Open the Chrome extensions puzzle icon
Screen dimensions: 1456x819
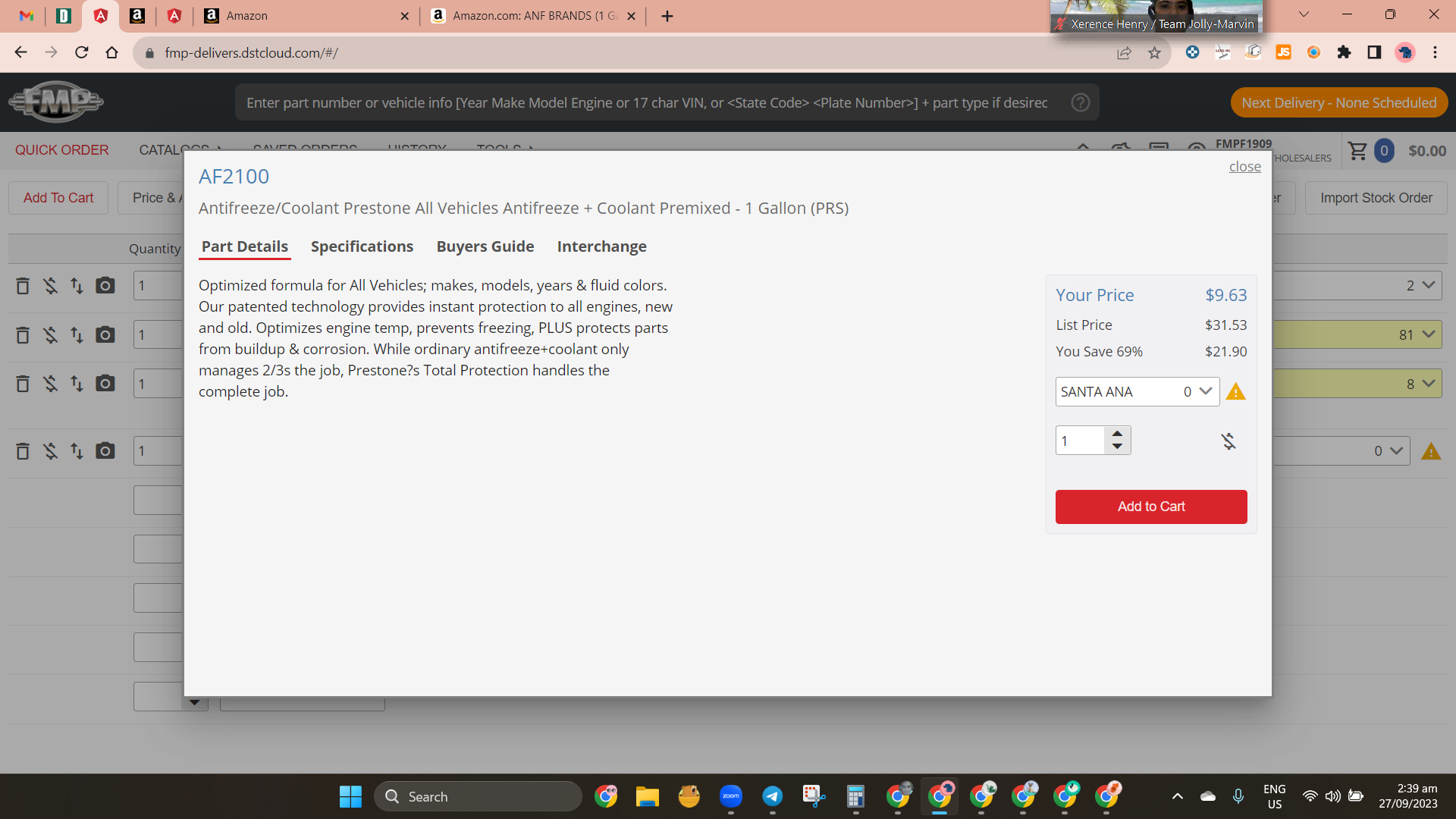[1344, 52]
